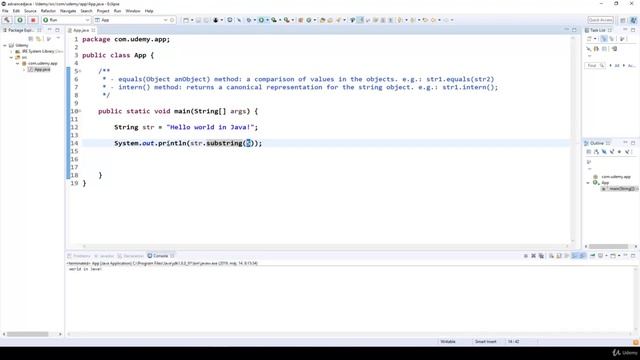Open the File menu
The width and height of the screenshot is (640, 360).
(5, 11)
